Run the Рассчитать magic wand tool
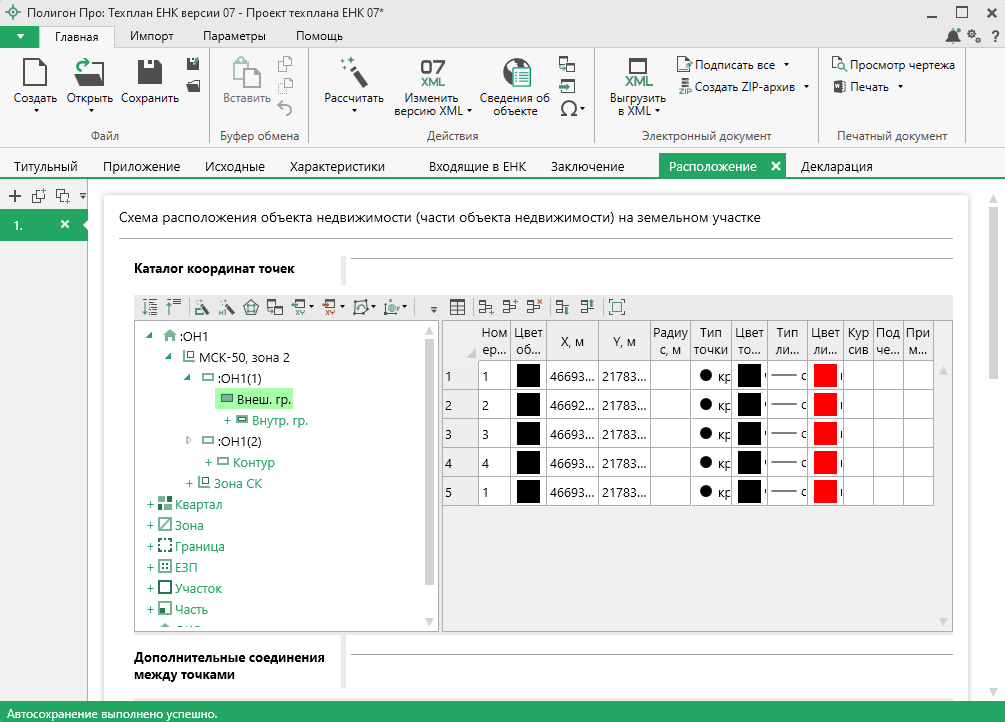This screenshot has height=722, width=1005. tap(353, 74)
